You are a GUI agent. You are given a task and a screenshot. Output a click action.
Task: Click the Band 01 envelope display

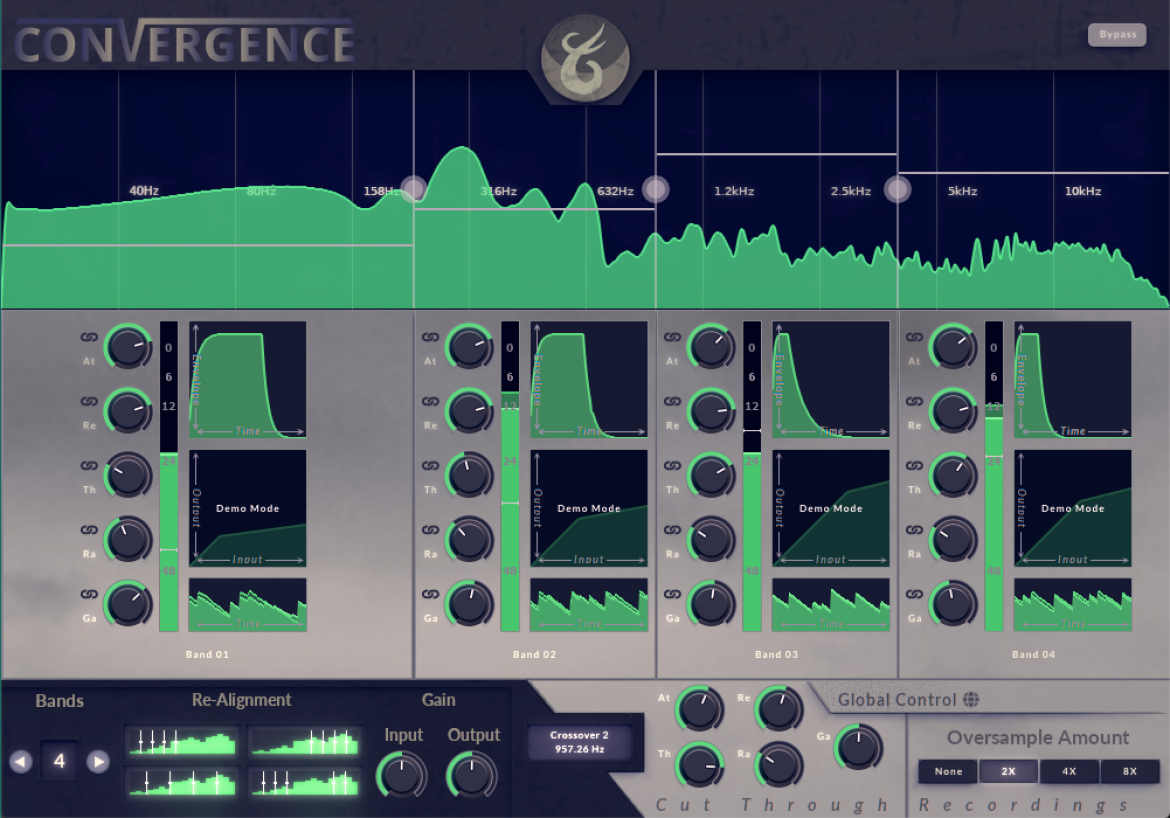(x=248, y=379)
